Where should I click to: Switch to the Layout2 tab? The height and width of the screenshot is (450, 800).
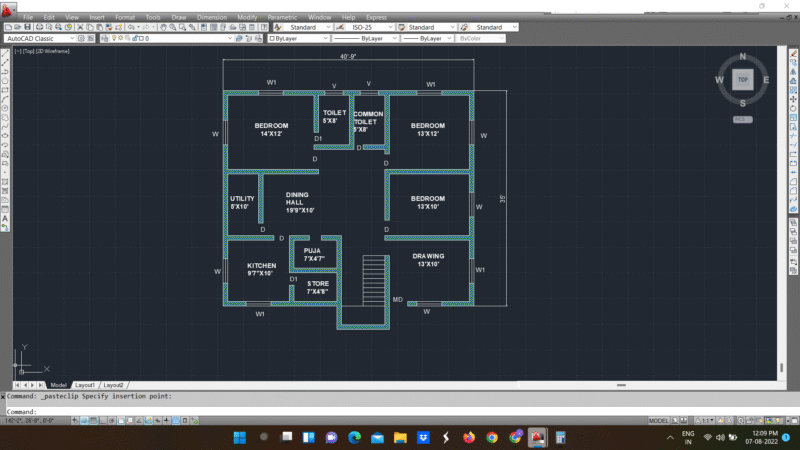[113, 385]
